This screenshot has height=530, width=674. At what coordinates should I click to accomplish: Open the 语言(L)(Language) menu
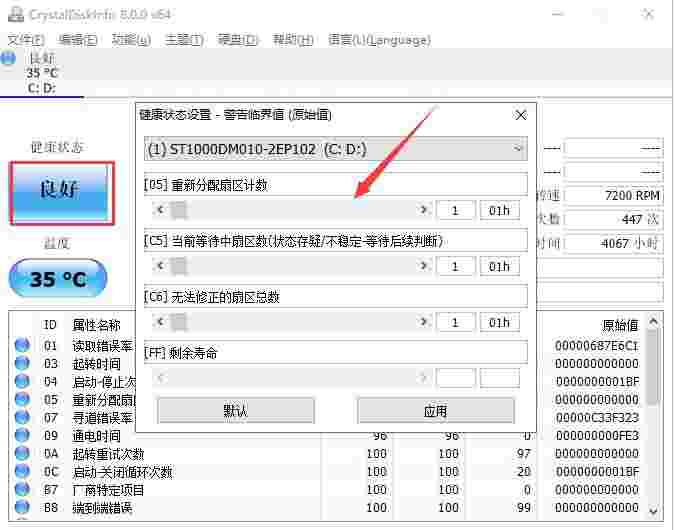click(379, 40)
